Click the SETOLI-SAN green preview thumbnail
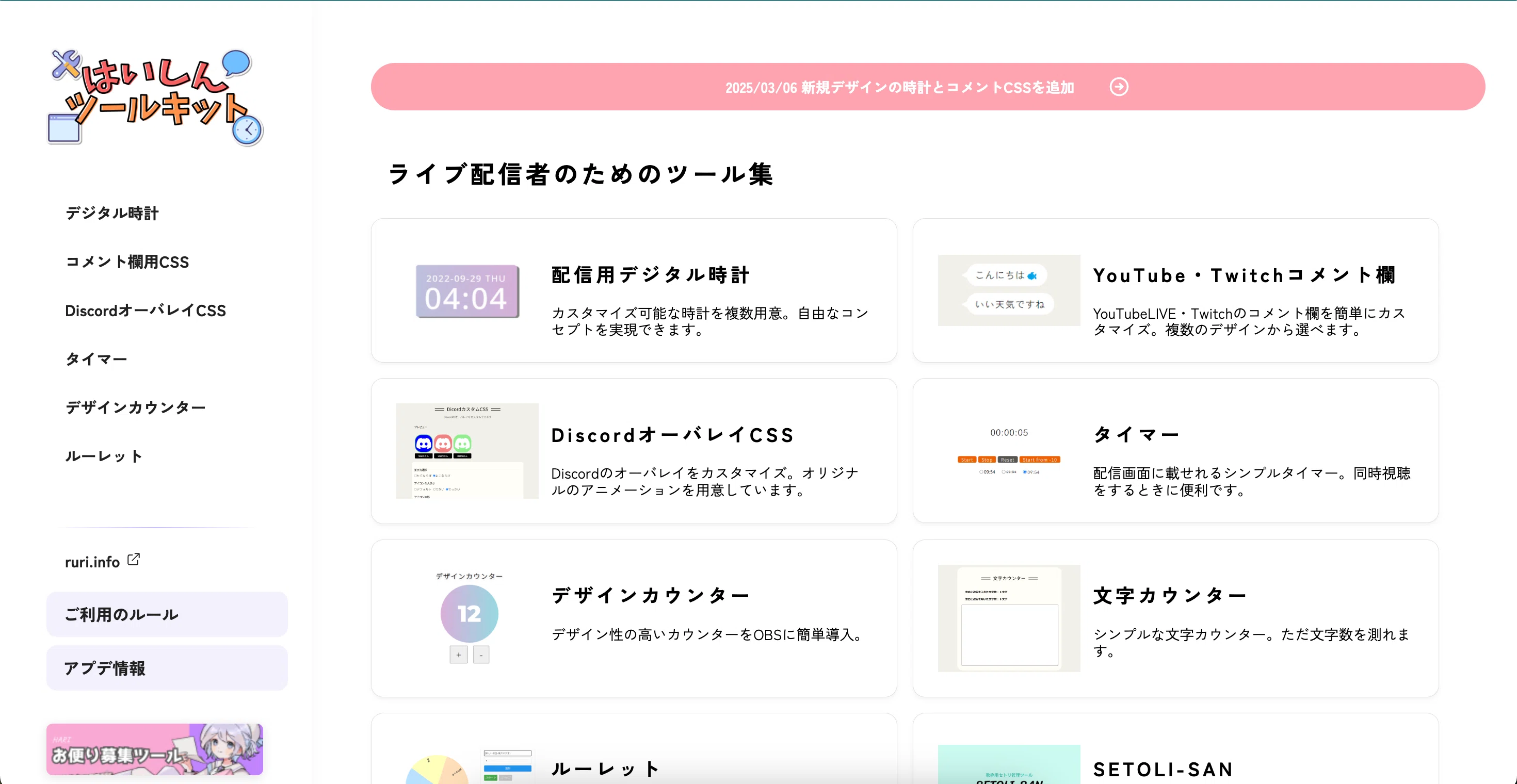 click(1009, 764)
